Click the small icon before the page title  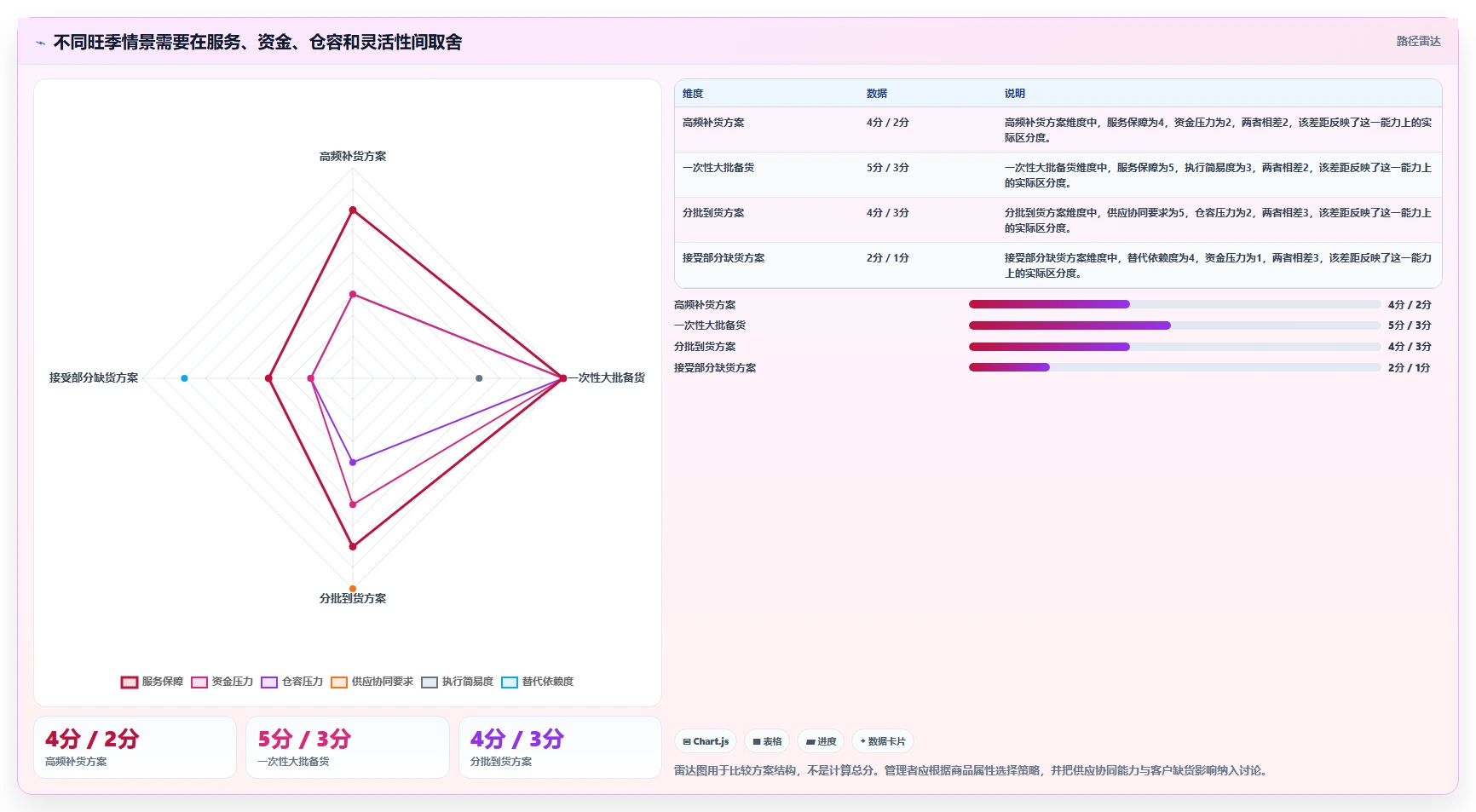40,43
